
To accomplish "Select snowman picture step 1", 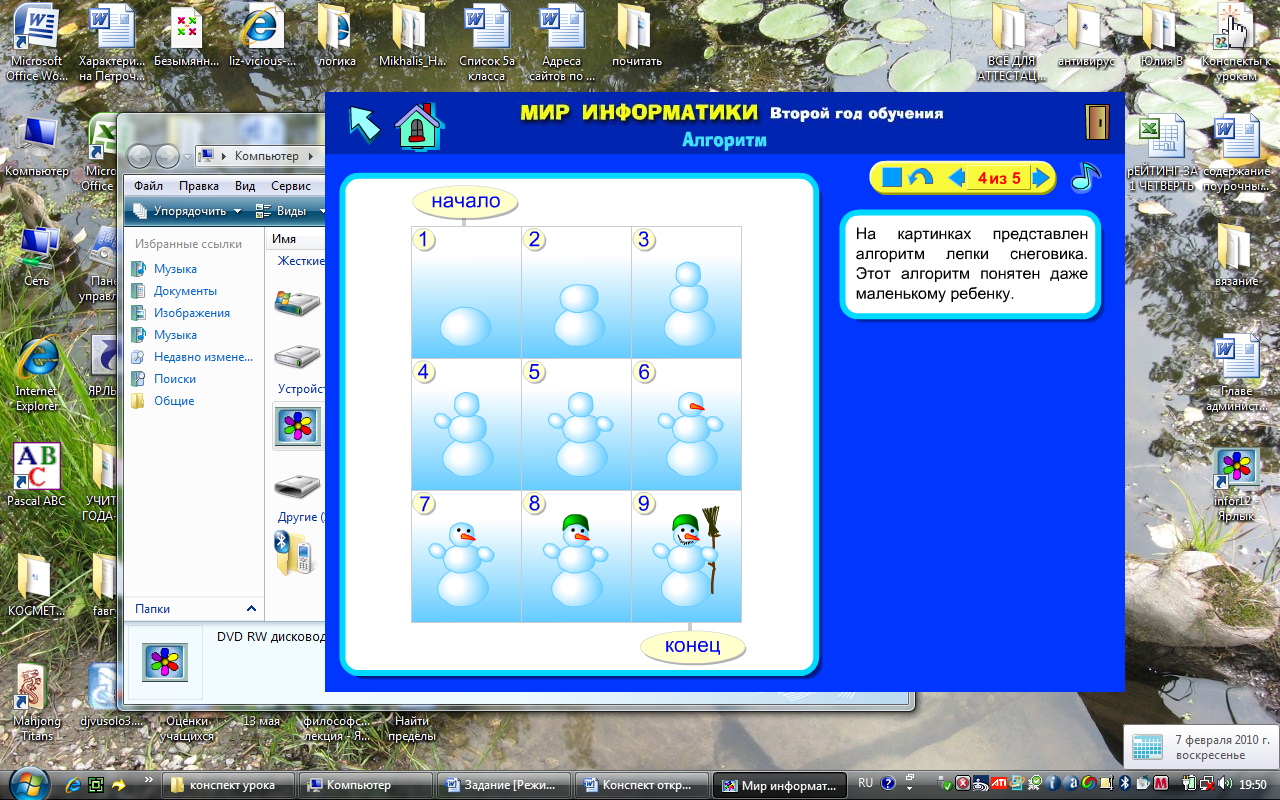I will 467,292.
